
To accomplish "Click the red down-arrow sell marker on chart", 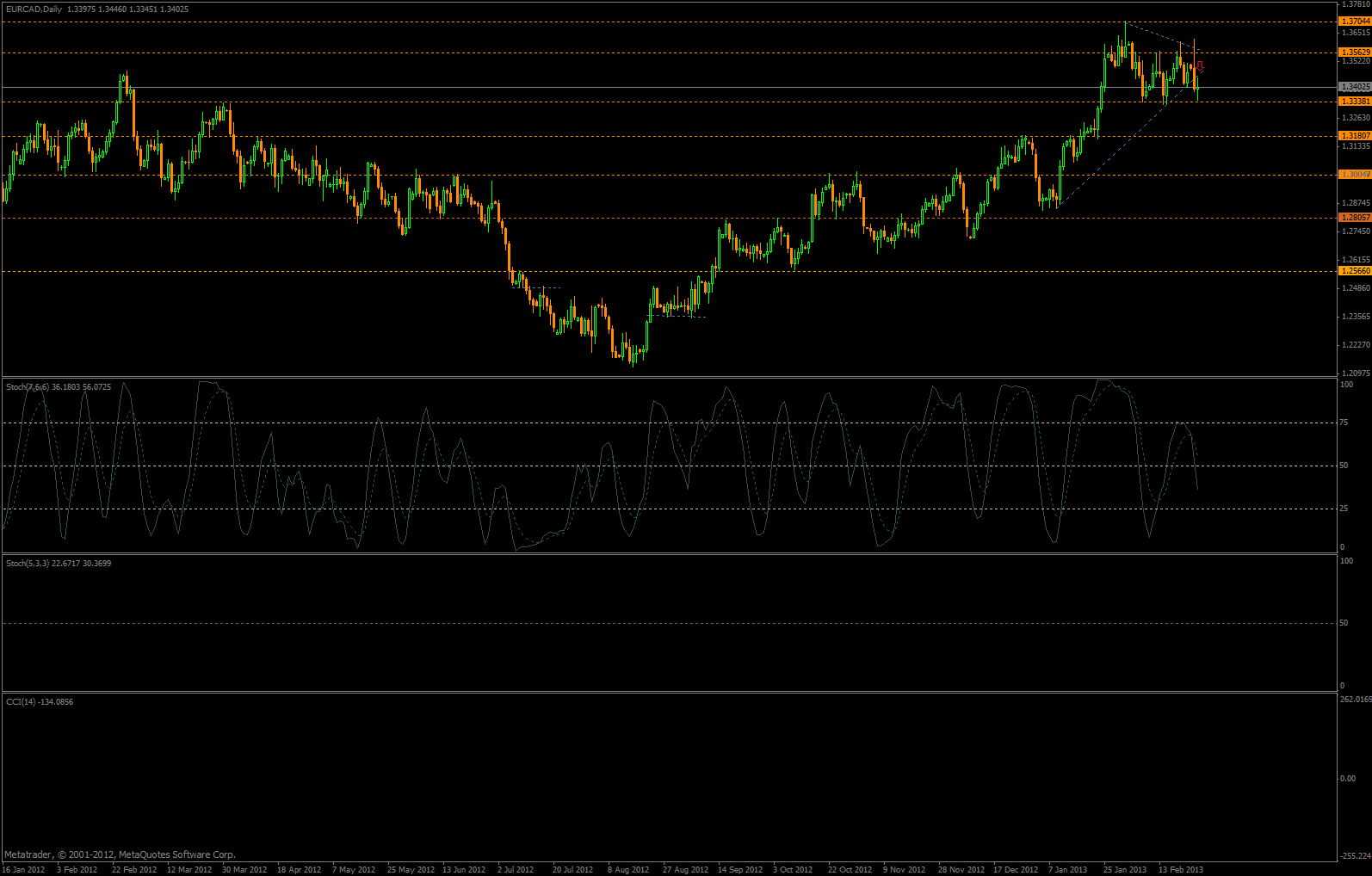I will pyautogui.click(x=1200, y=65).
